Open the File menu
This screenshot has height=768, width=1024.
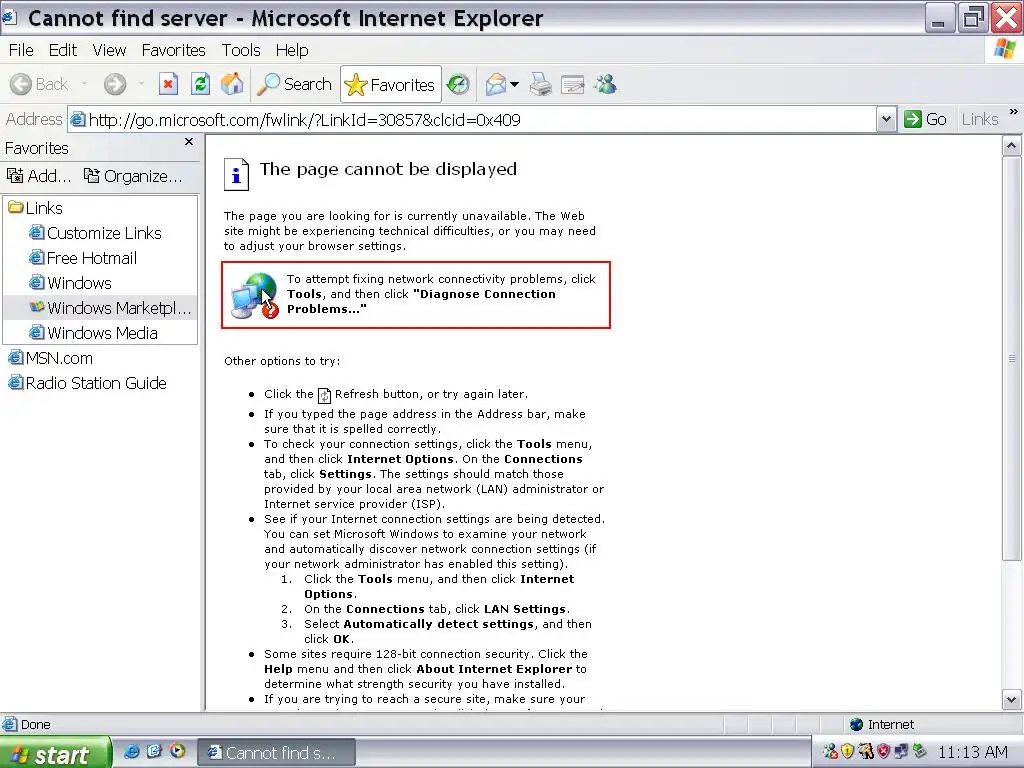point(21,50)
